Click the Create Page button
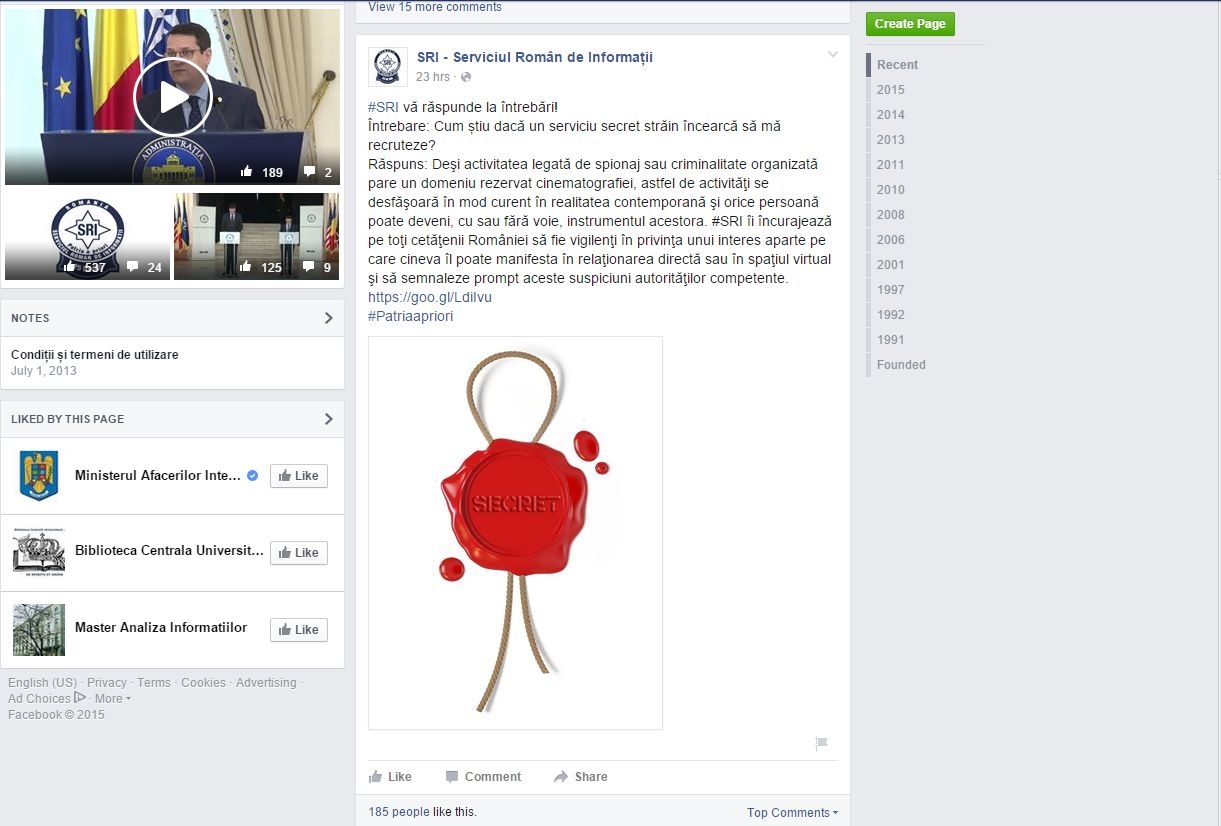Viewport: 1221px width, 826px height. click(x=909, y=24)
